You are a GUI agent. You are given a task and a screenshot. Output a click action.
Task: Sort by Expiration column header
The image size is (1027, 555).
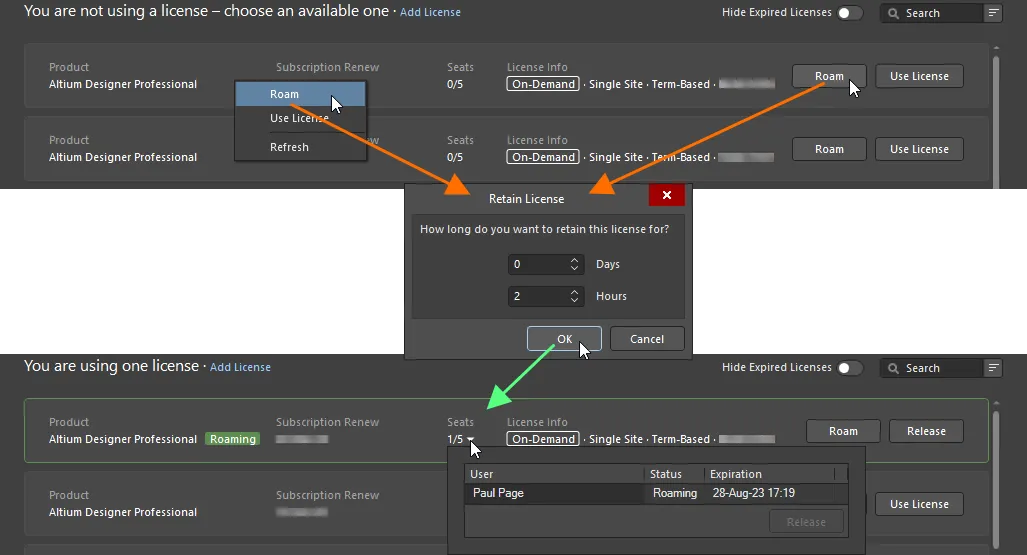click(770, 474)
